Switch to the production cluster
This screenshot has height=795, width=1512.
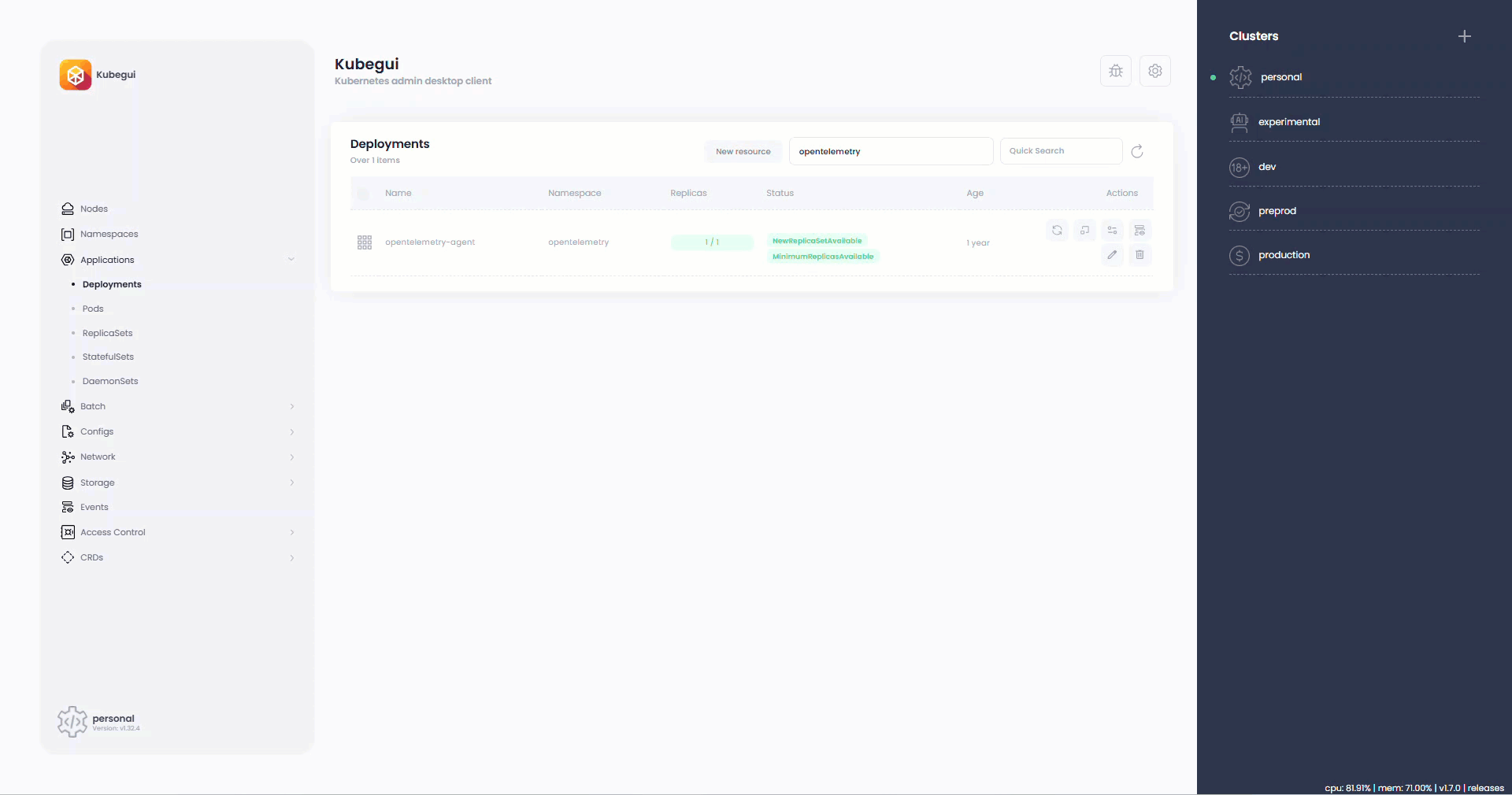tap(1284, 255)
